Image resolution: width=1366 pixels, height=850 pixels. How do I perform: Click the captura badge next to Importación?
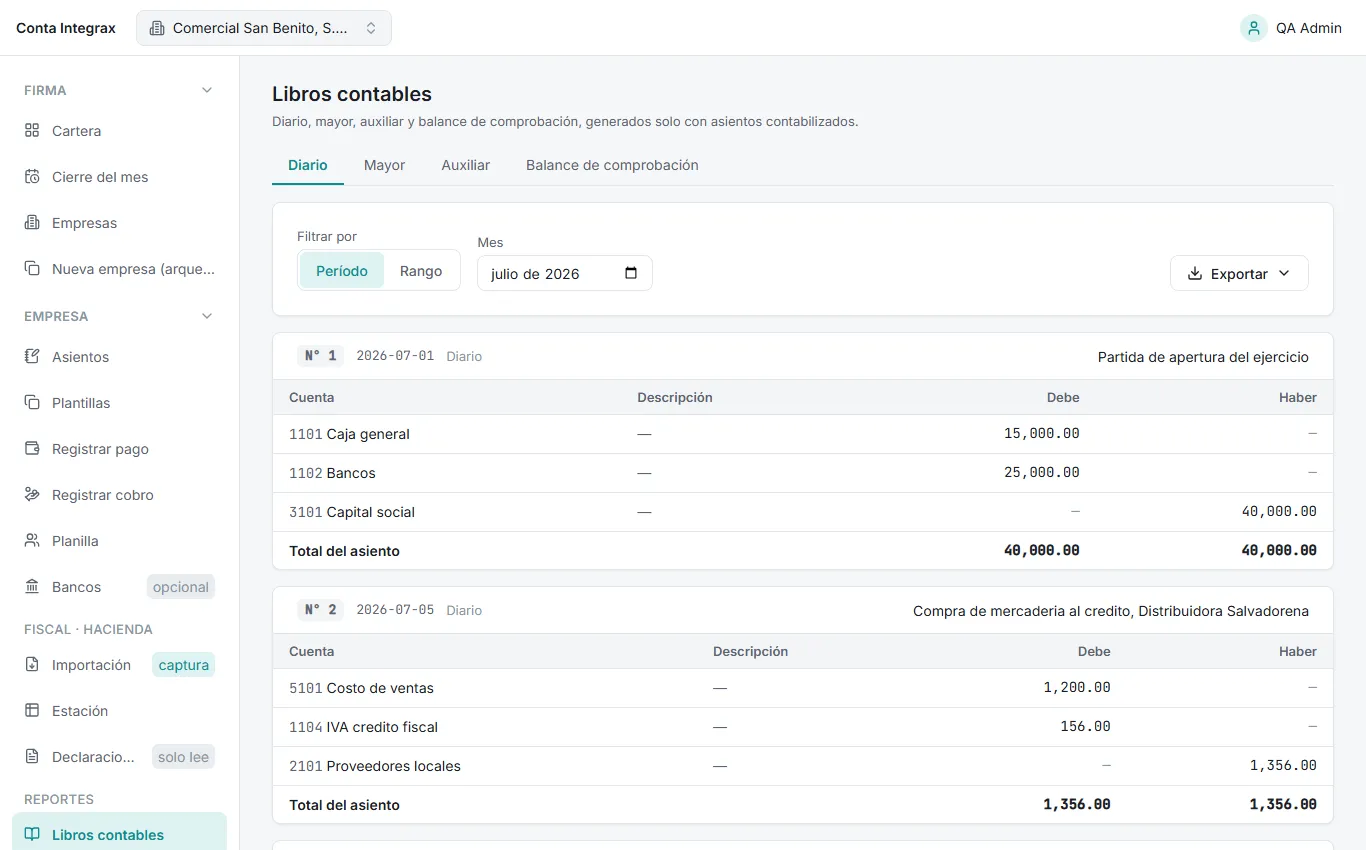pos(184,665)
